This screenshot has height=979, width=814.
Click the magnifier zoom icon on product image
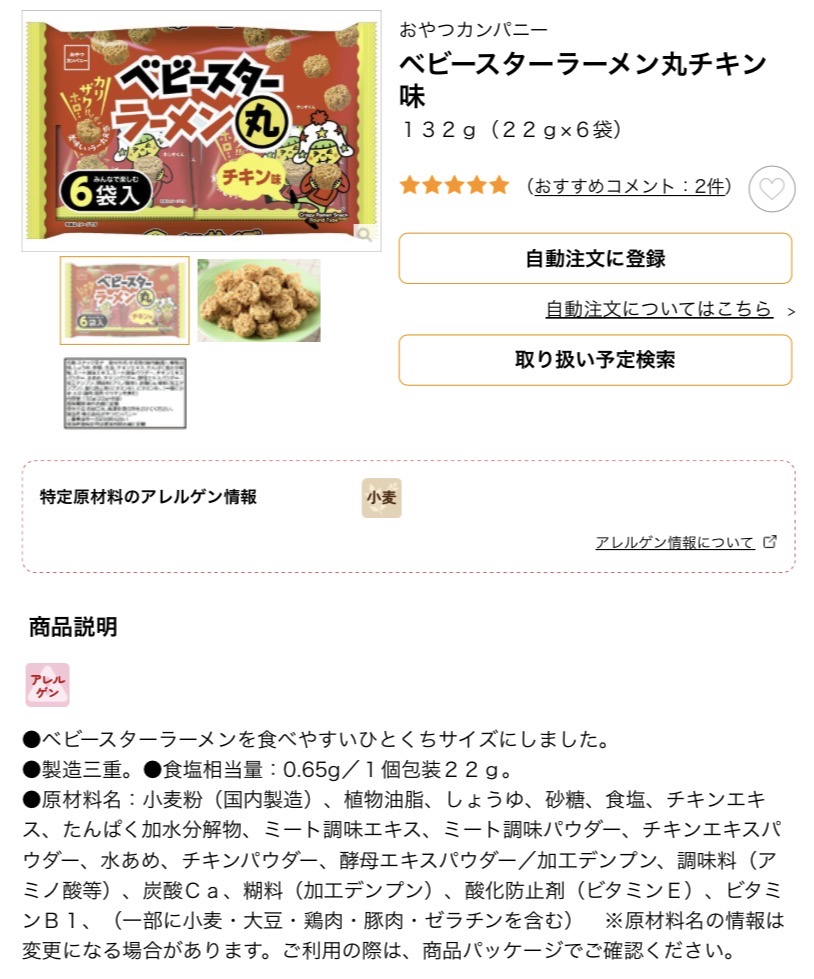[x=364, y=234]
